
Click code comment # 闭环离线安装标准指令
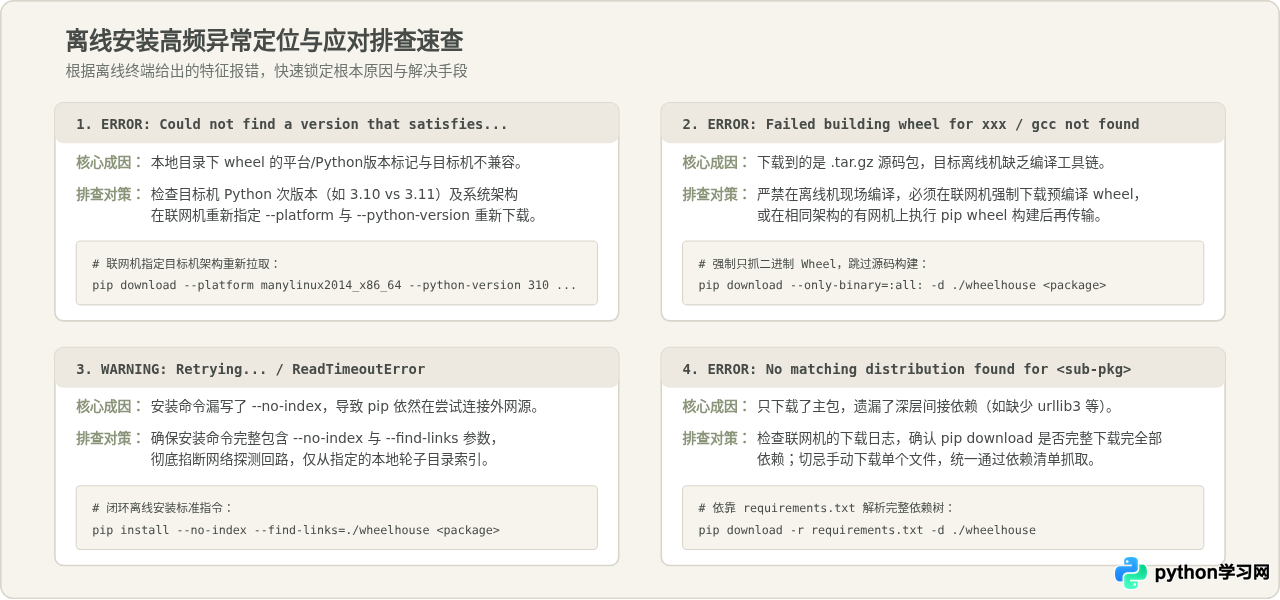tap(163, 509)
